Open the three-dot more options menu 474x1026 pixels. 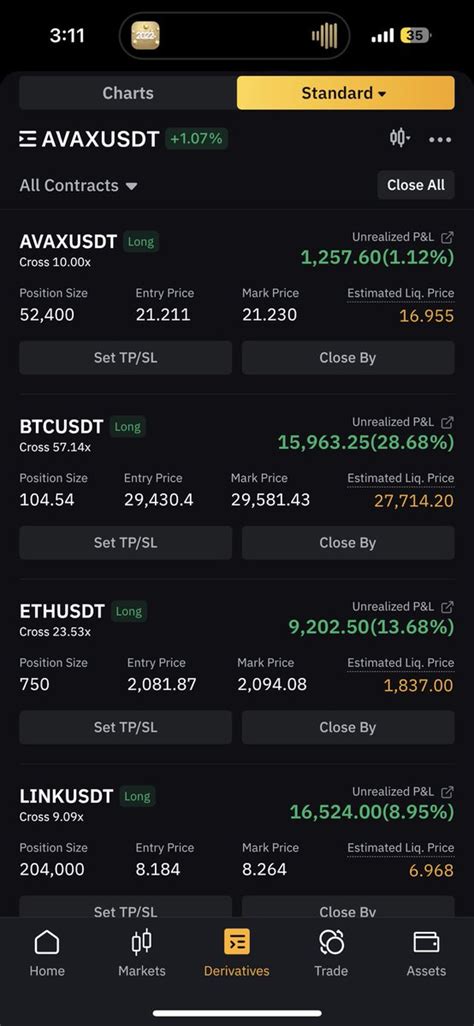440,139
